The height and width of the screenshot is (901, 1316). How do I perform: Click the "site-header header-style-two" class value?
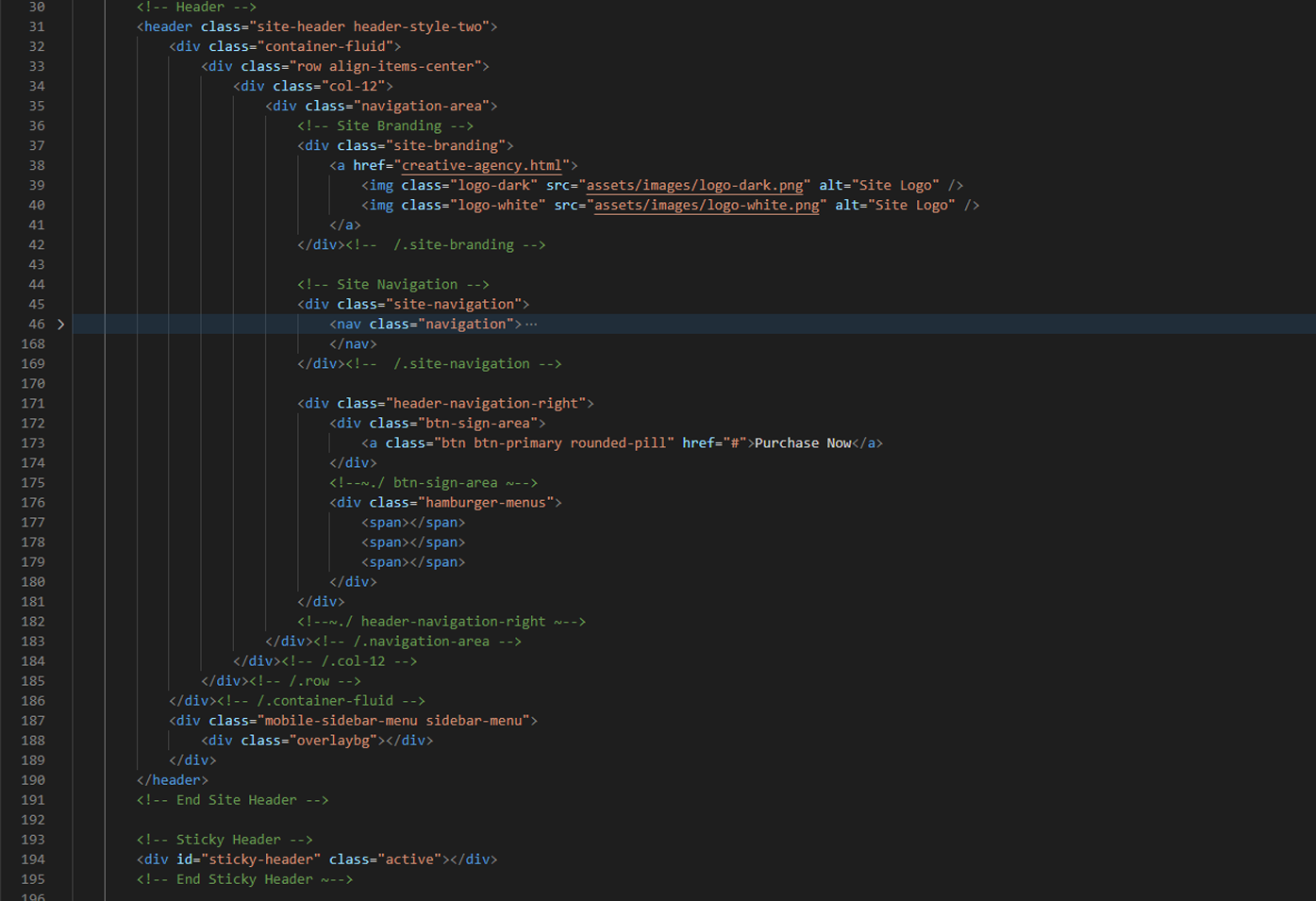click(x=373, y=27)
